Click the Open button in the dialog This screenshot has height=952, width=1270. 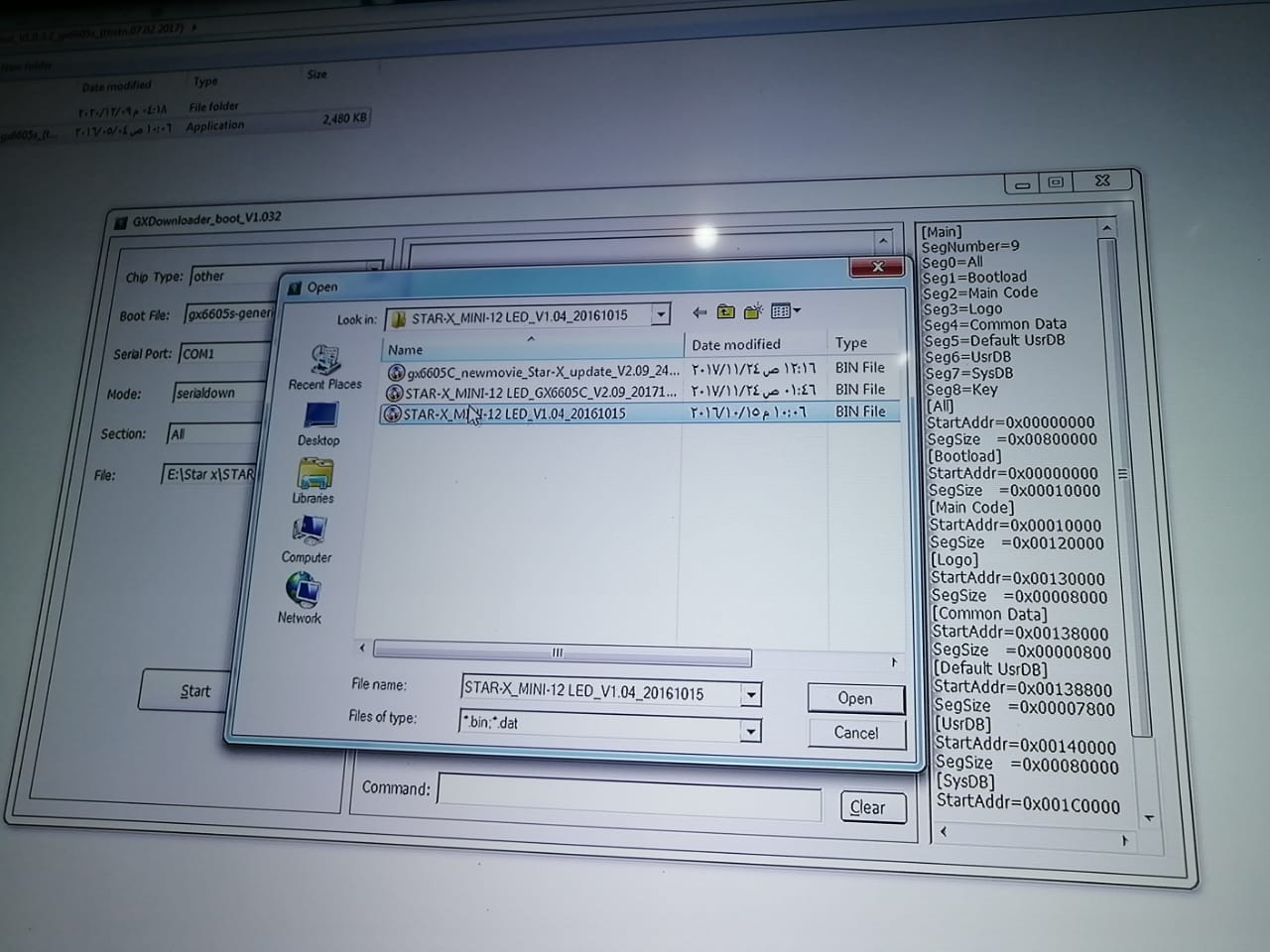[855, 698]
